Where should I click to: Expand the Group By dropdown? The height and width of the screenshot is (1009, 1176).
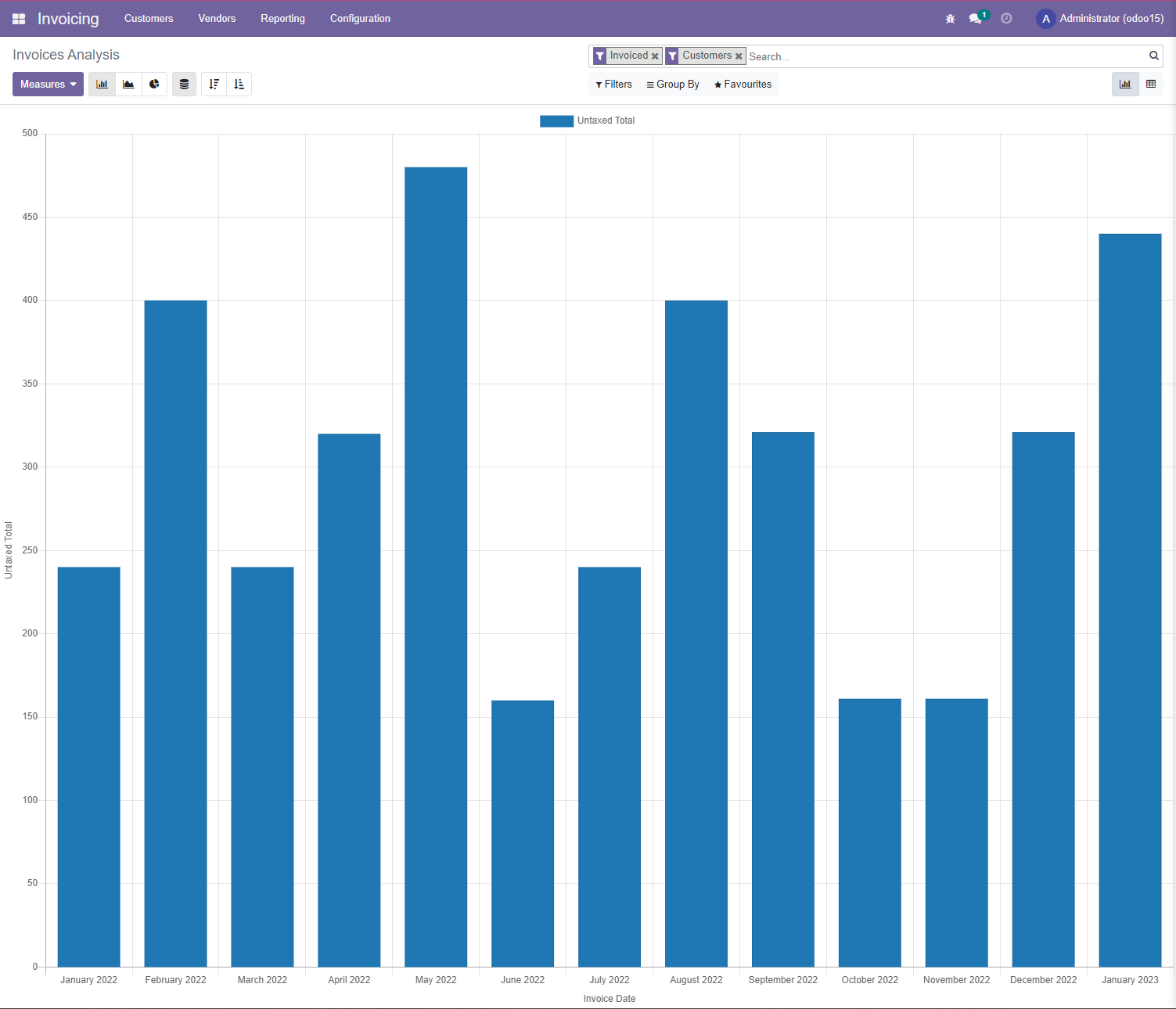673,84
